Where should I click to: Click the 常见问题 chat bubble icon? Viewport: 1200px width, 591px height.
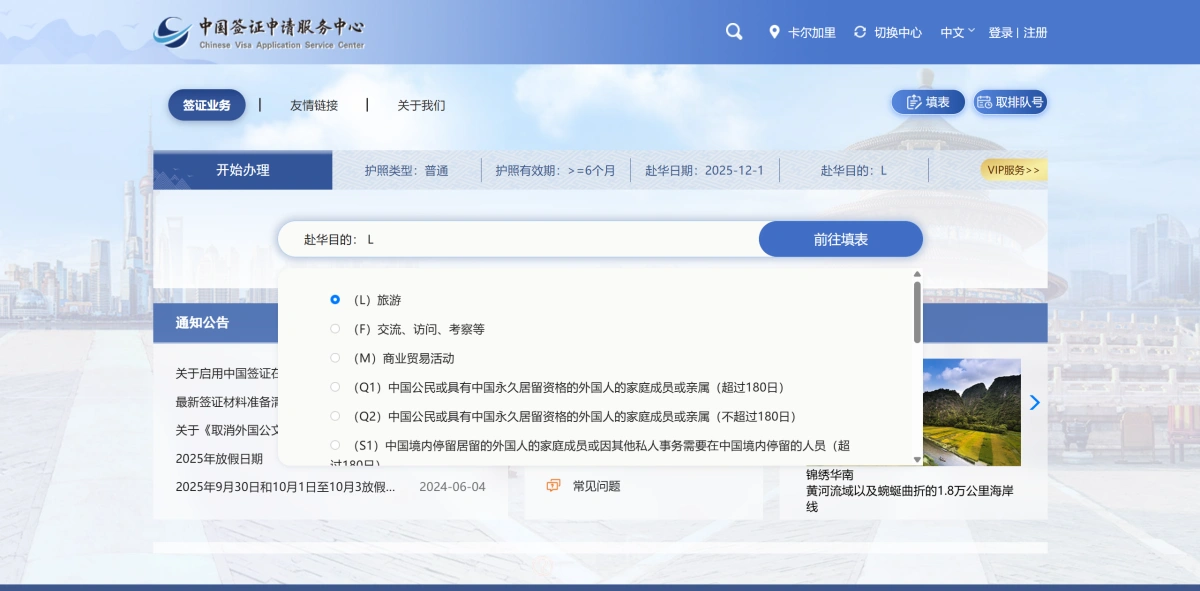point(553,486)
